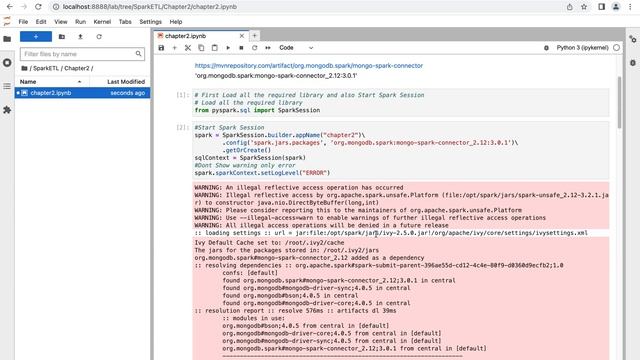Open the running kernels sidebar icon
The height and width of the screenshot is (360, 640).
(7, 63)
